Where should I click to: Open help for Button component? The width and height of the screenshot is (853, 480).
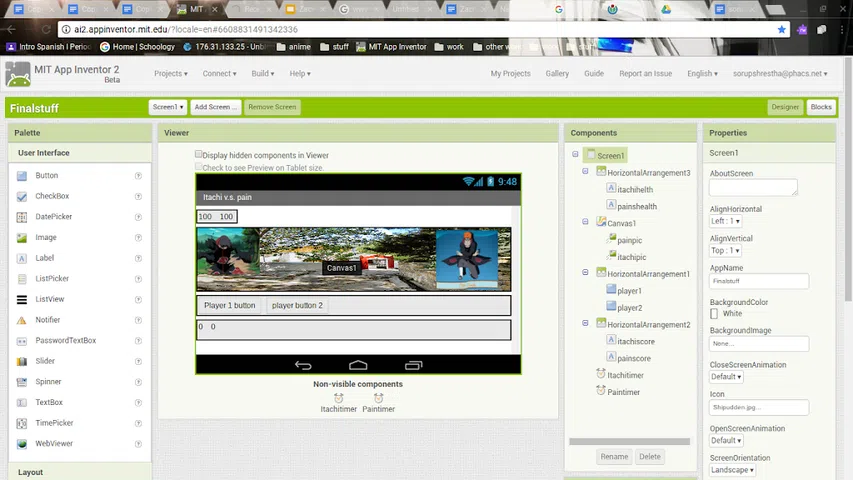[138, 176]
